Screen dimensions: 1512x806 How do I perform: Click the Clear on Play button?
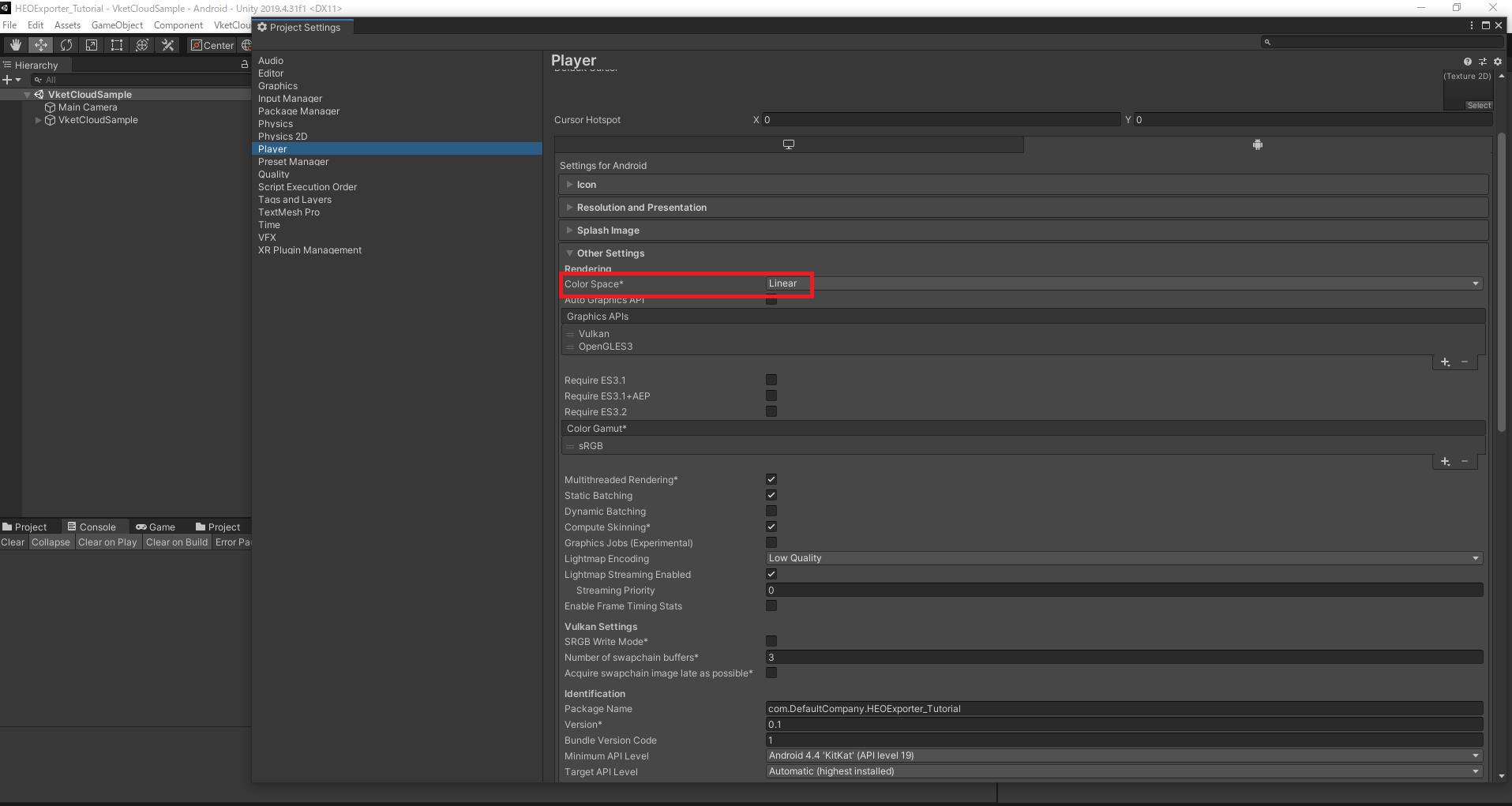click(x=107, y=542)
